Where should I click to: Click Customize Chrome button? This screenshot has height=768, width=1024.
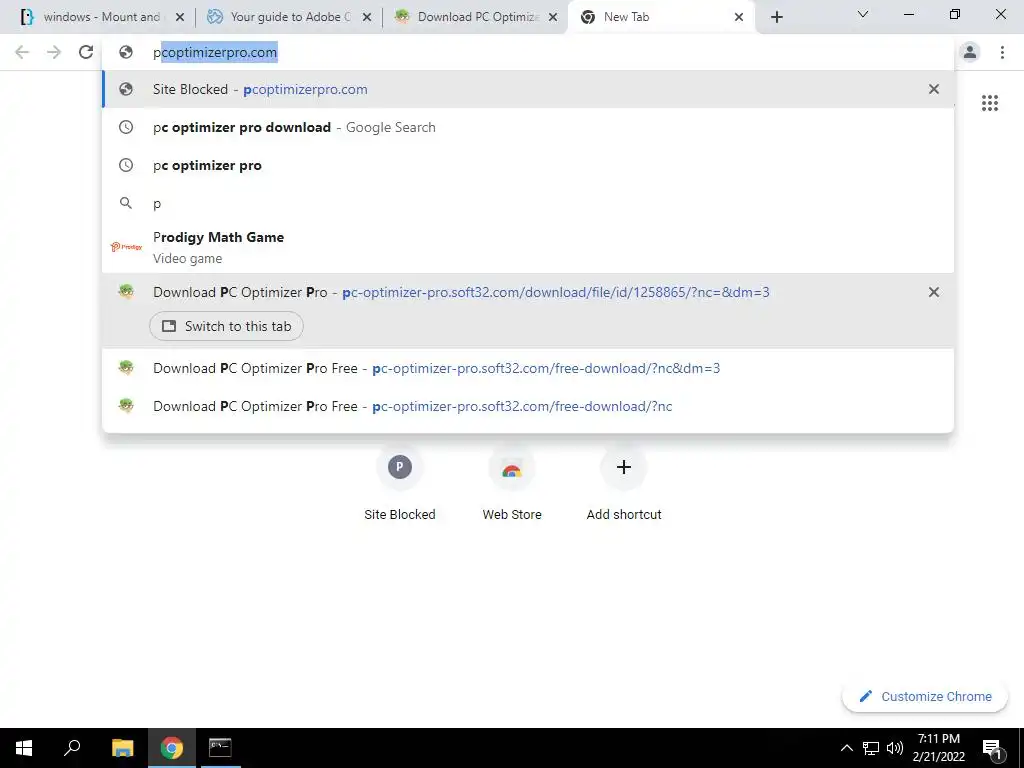[x=925, y=697]
